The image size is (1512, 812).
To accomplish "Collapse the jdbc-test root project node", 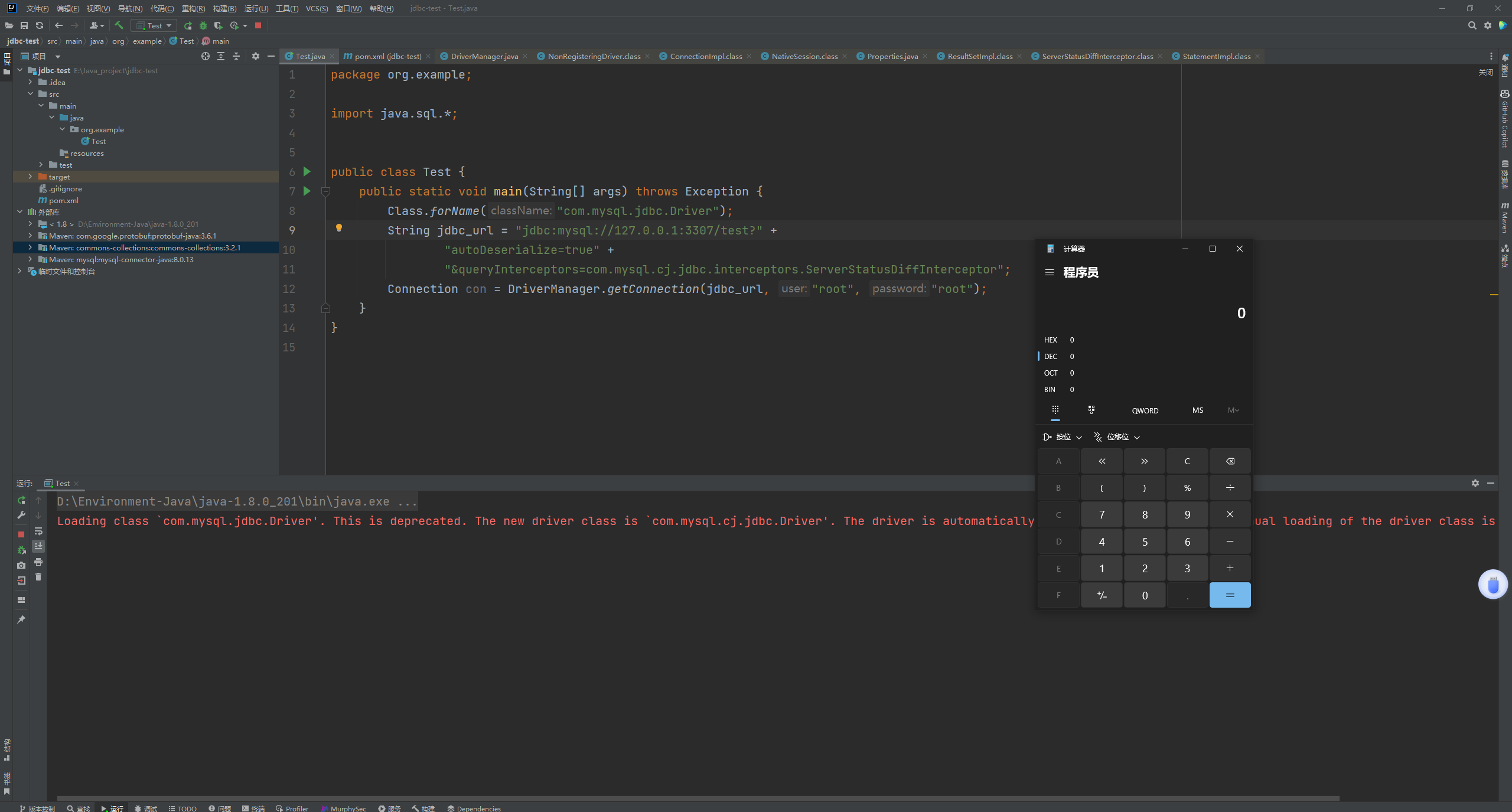I will [x=20, y=70].
